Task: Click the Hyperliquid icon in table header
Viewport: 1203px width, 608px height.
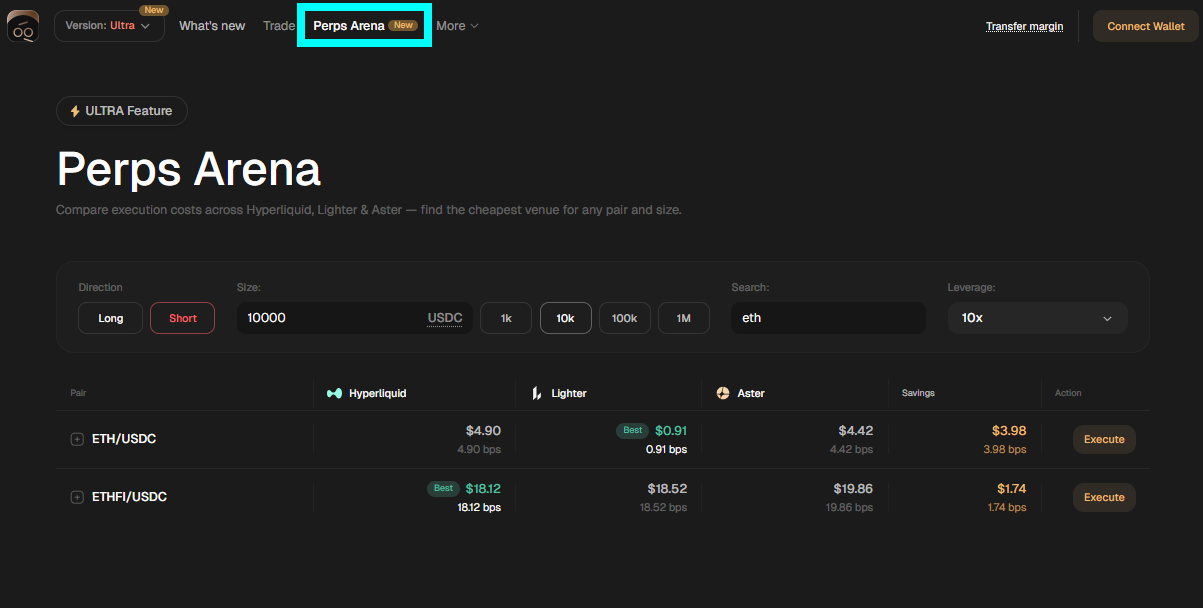Action: (x=334, y=394)
